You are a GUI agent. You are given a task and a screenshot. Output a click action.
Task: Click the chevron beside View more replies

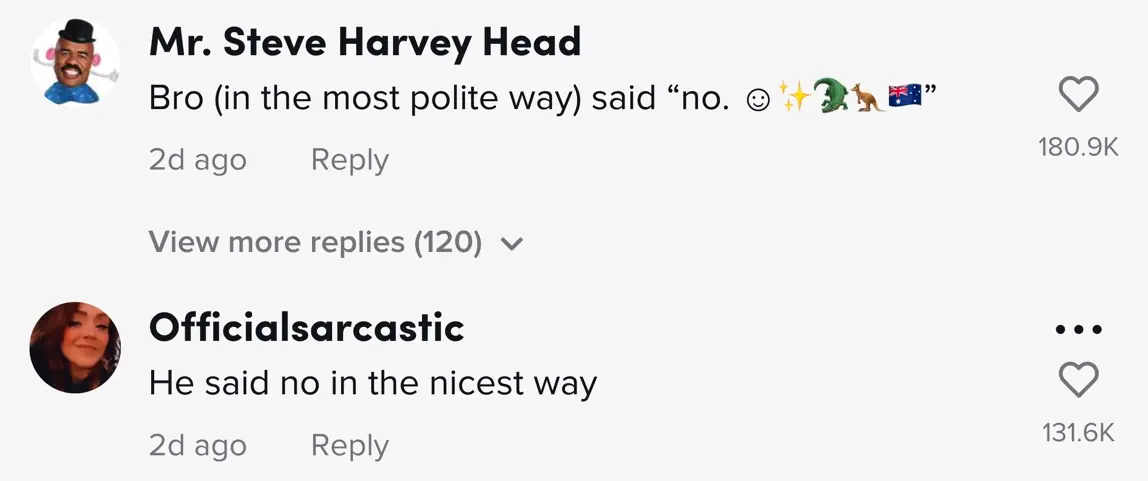(511, 243)
